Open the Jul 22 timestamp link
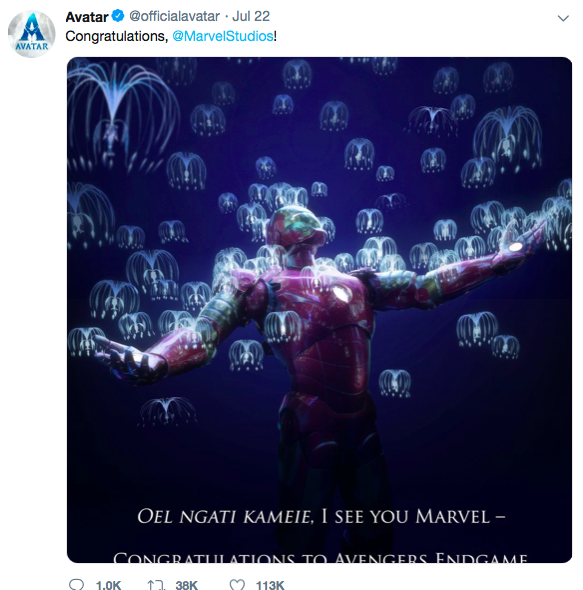The width and height of the screenshot is (583, 590). 251,16
